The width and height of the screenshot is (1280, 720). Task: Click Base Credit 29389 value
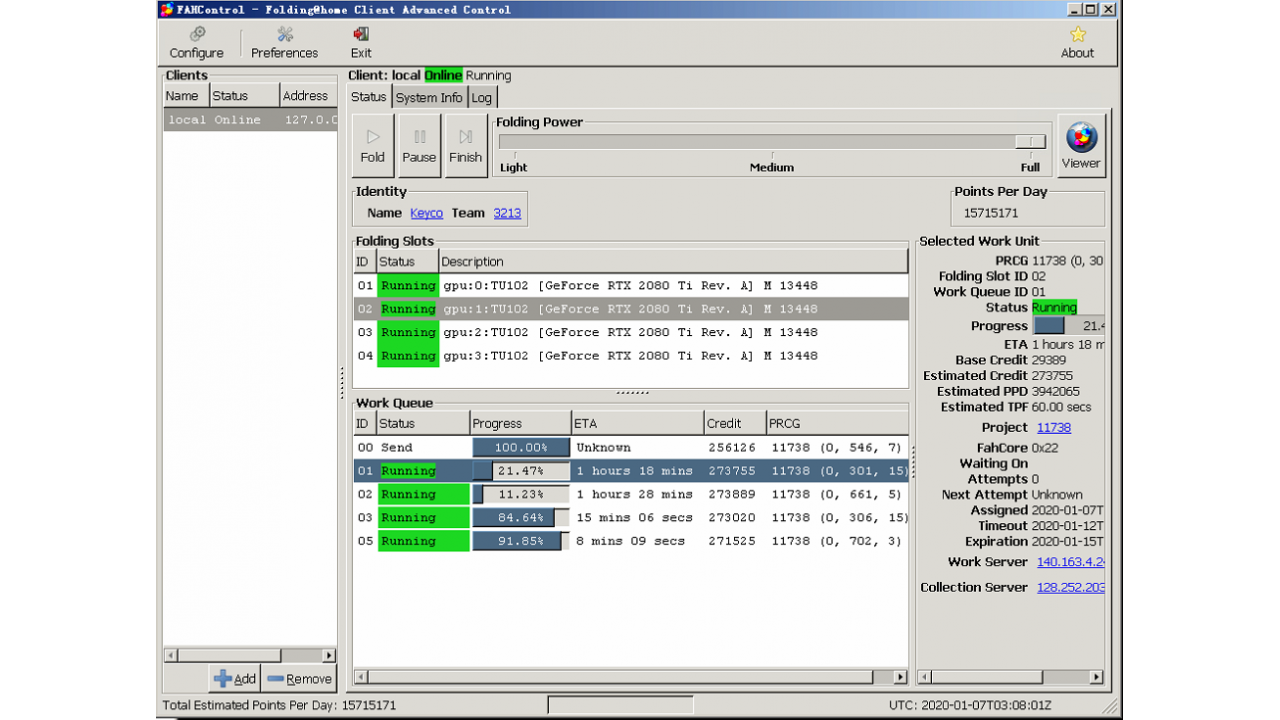tap(1050, 360)
